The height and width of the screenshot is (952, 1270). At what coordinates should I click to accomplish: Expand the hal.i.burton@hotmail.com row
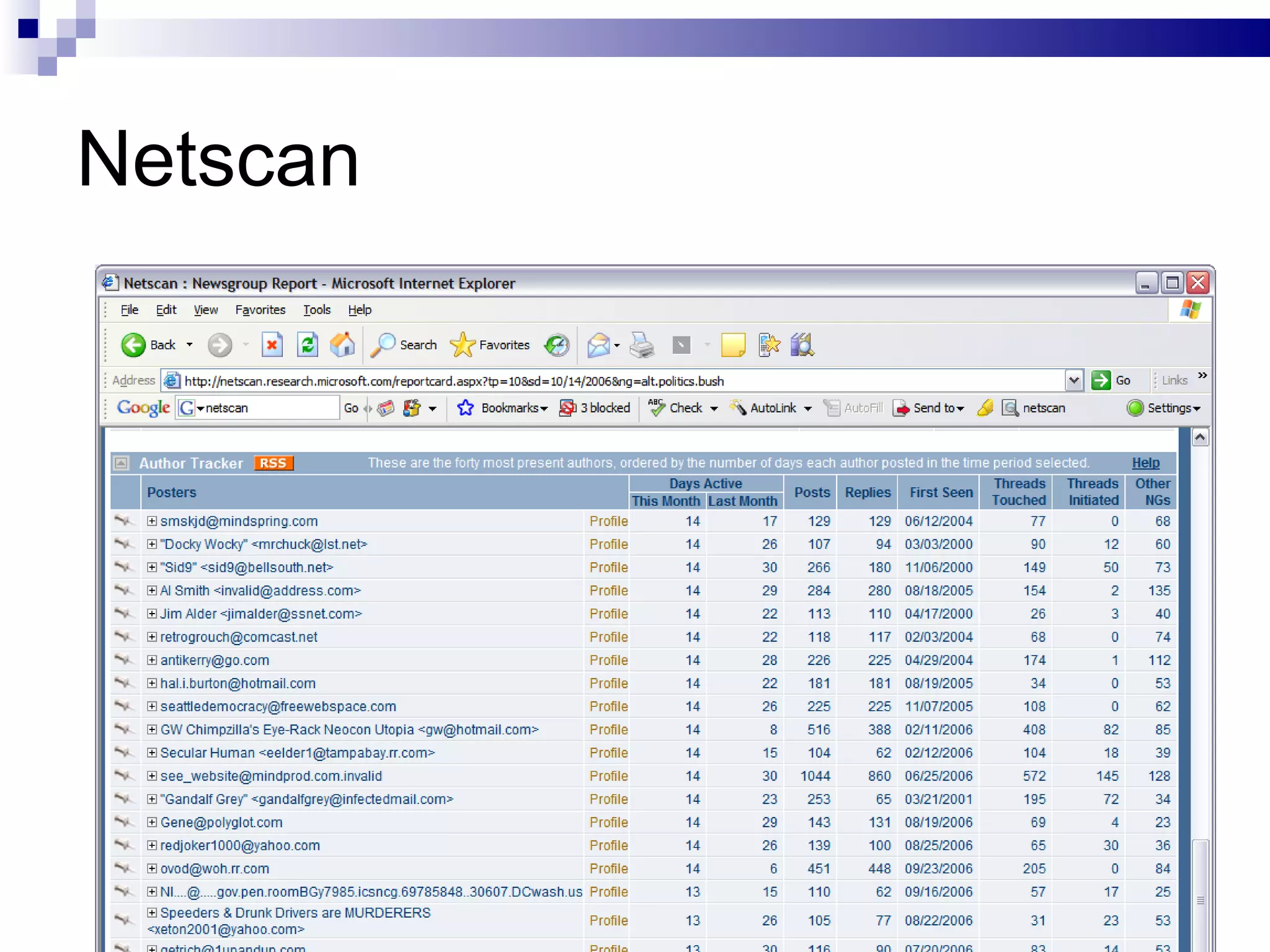(152, 683)
